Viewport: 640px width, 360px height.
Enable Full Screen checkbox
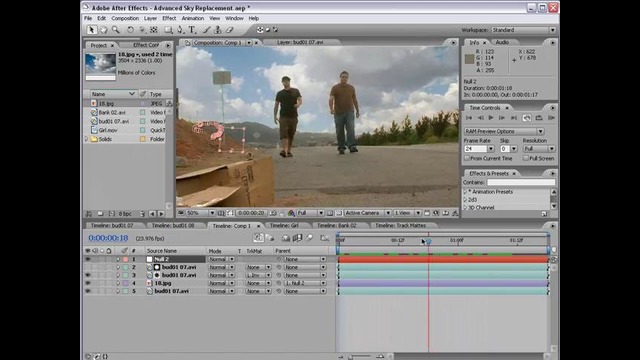[526, 158]
